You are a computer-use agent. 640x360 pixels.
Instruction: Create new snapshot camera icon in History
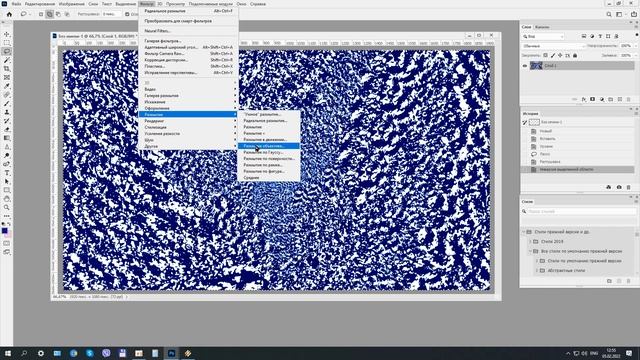point(619,187)
